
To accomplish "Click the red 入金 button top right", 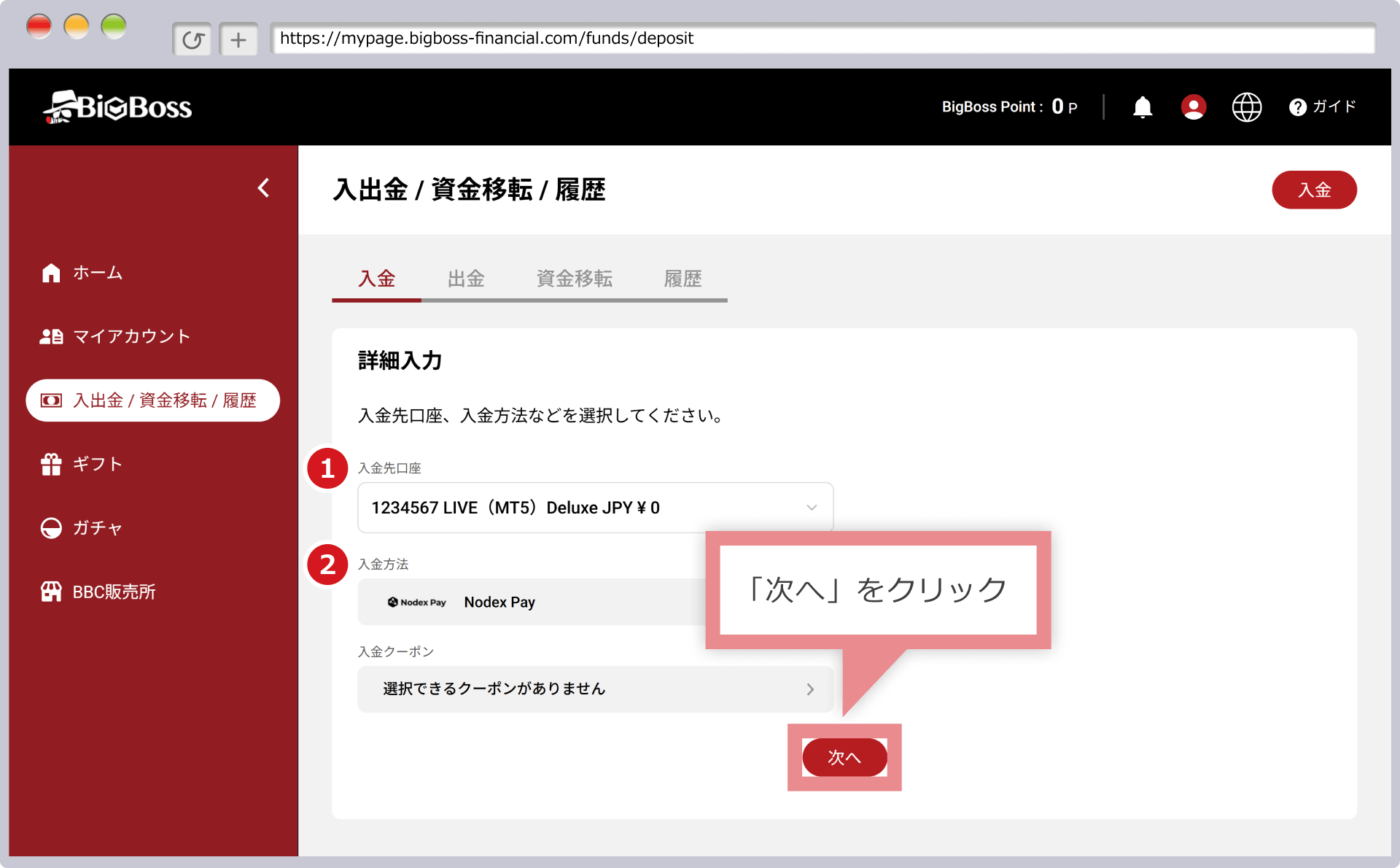I will tap(1314, 190).
